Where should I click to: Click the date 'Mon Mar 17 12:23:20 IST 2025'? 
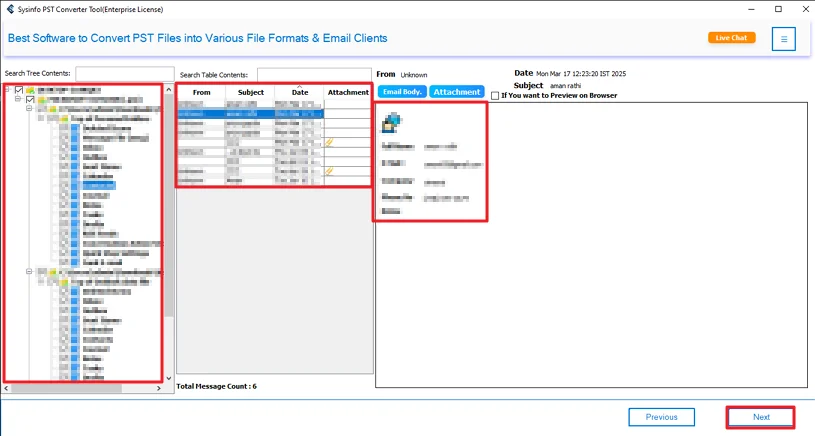click(581, 74)
